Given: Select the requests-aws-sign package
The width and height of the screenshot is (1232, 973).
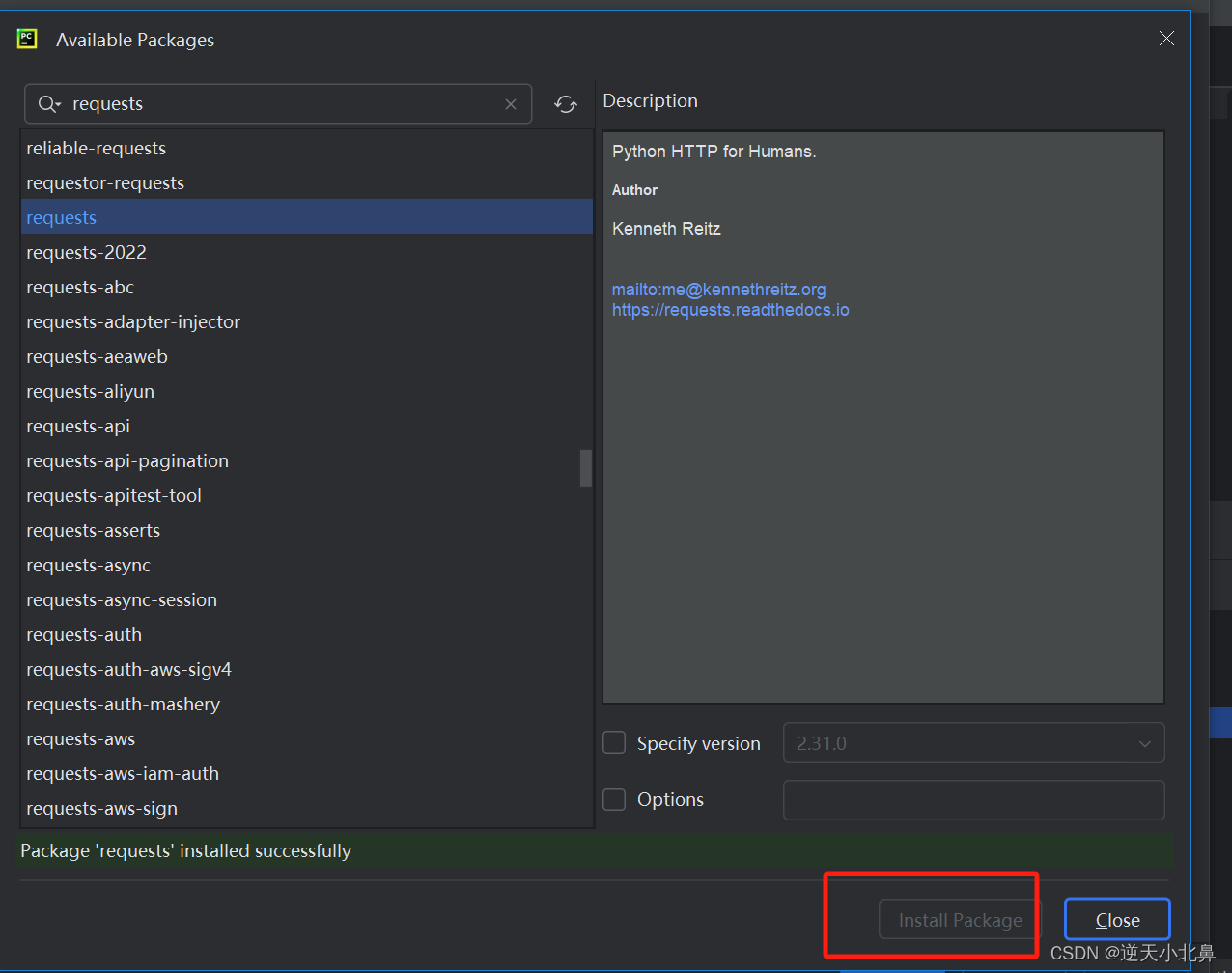Looking at the screenshot, I should (101, 808).
